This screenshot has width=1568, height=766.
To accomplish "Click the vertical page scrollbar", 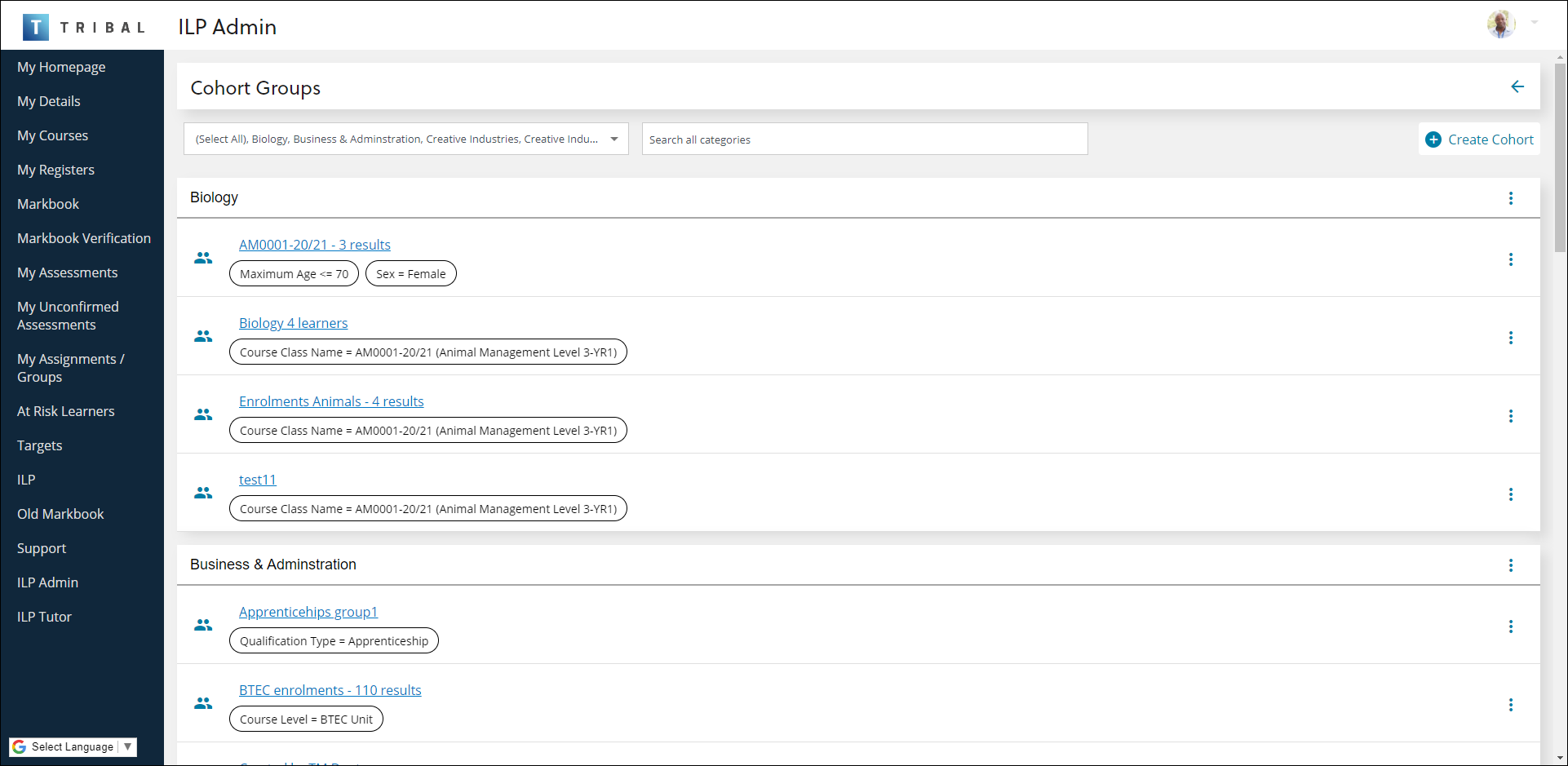I will click(x=1560, y=163).
